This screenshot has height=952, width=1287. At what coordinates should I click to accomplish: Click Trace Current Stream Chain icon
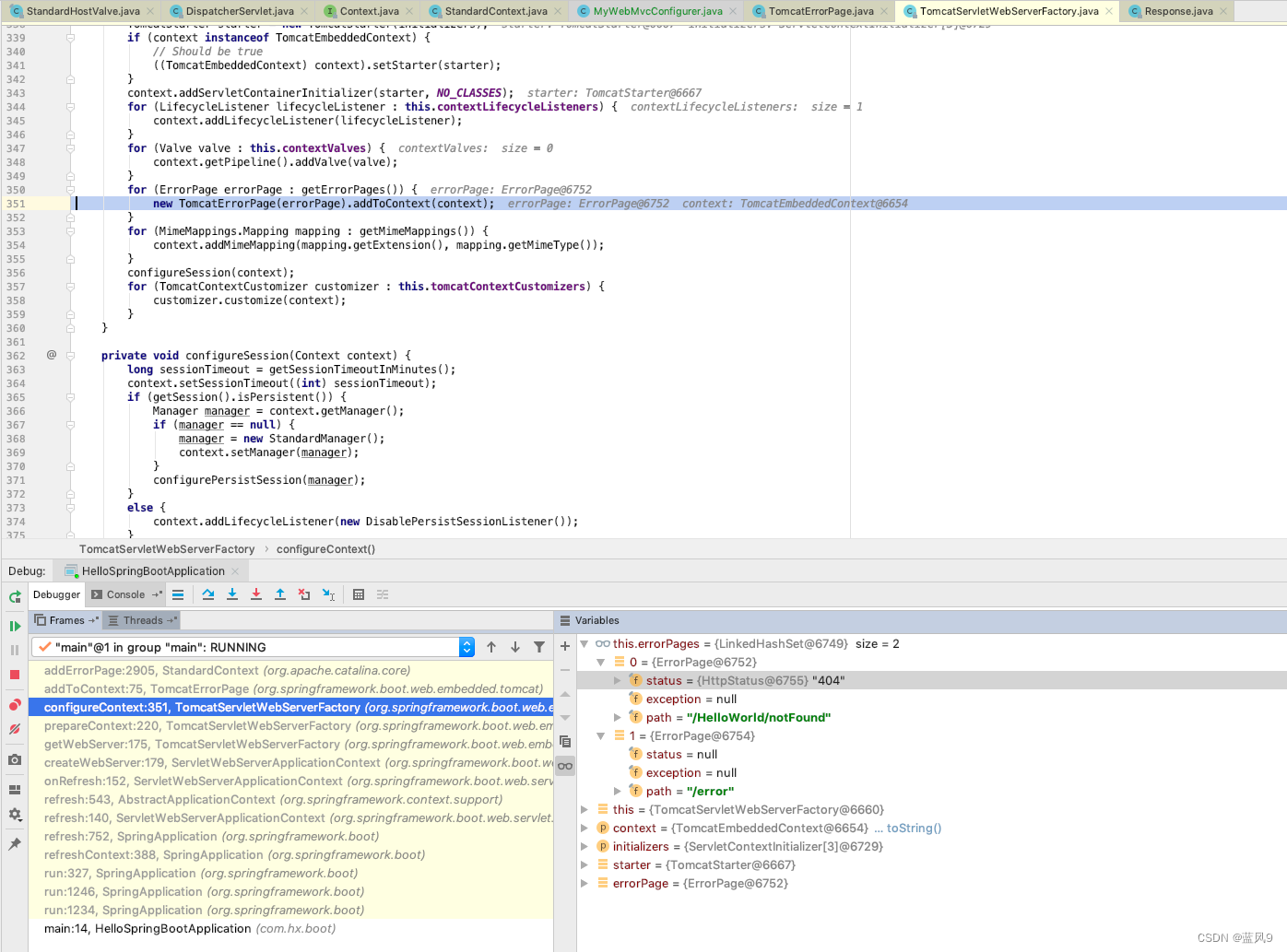(x=383, y=594)
